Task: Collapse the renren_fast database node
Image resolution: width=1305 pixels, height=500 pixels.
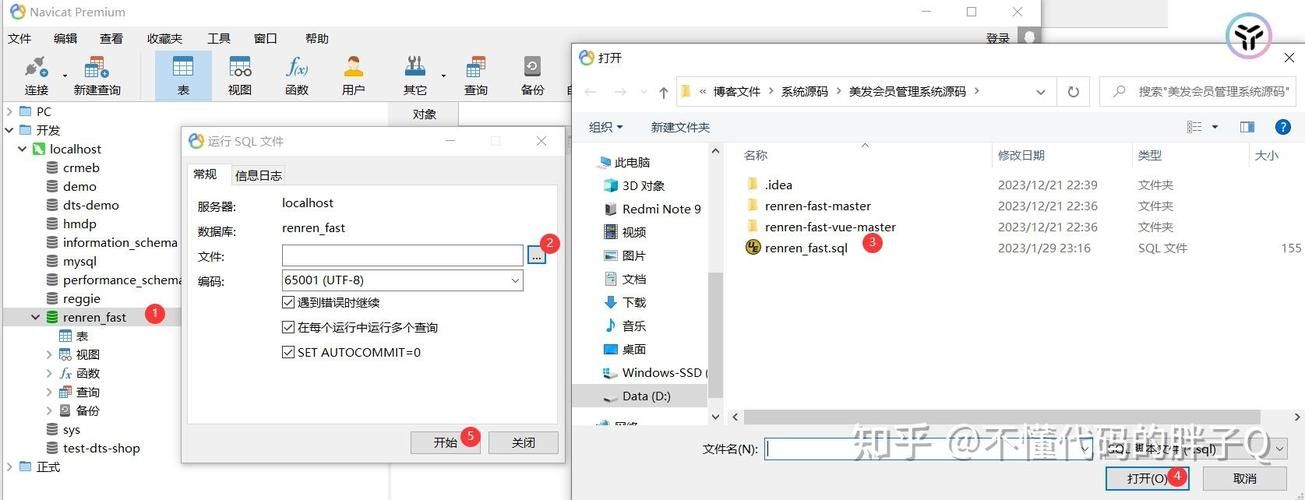Action: [x=36, y=317]
